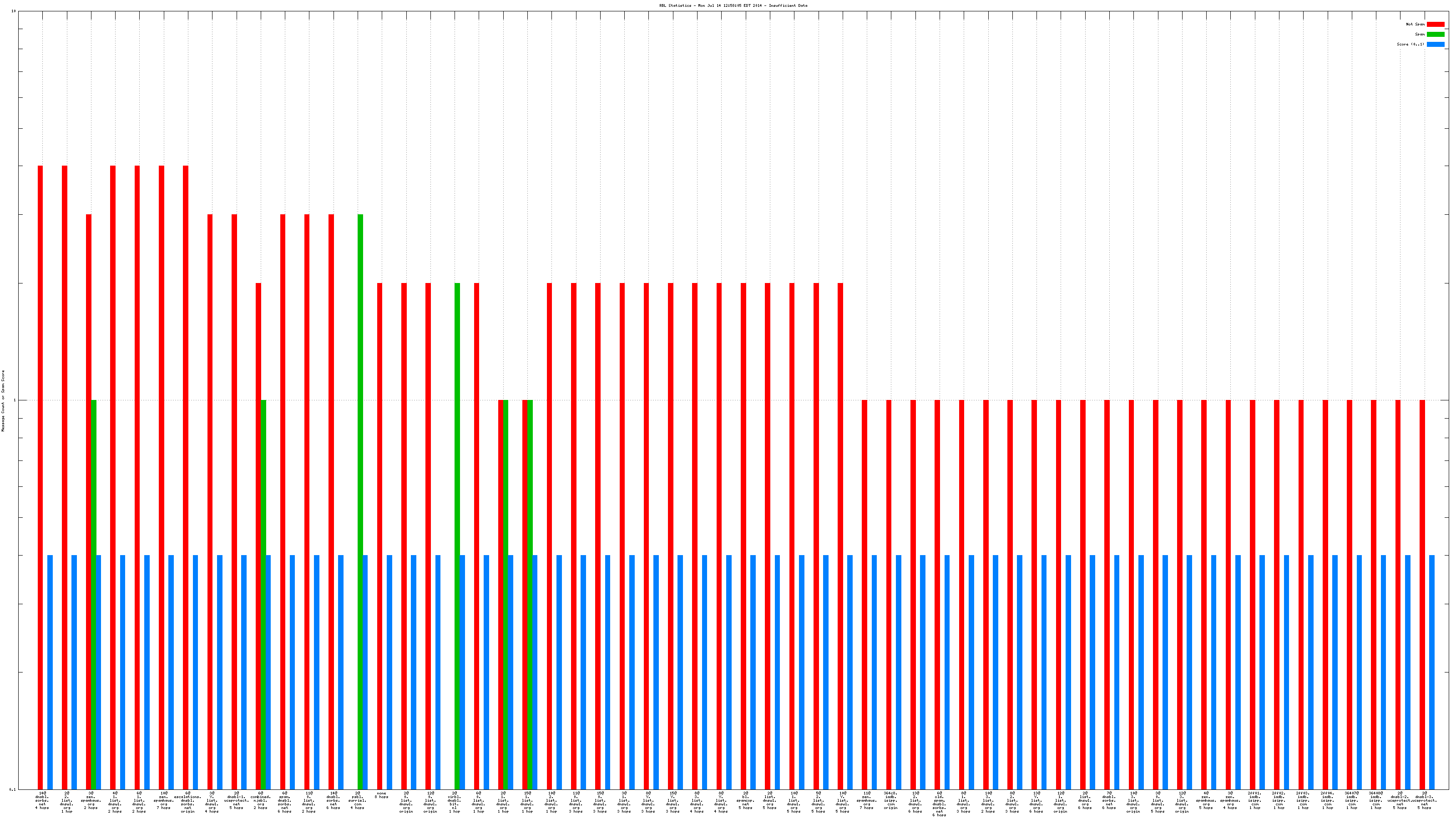
Task: Click the Message Count y-axis title
Action: coord(3,401)
